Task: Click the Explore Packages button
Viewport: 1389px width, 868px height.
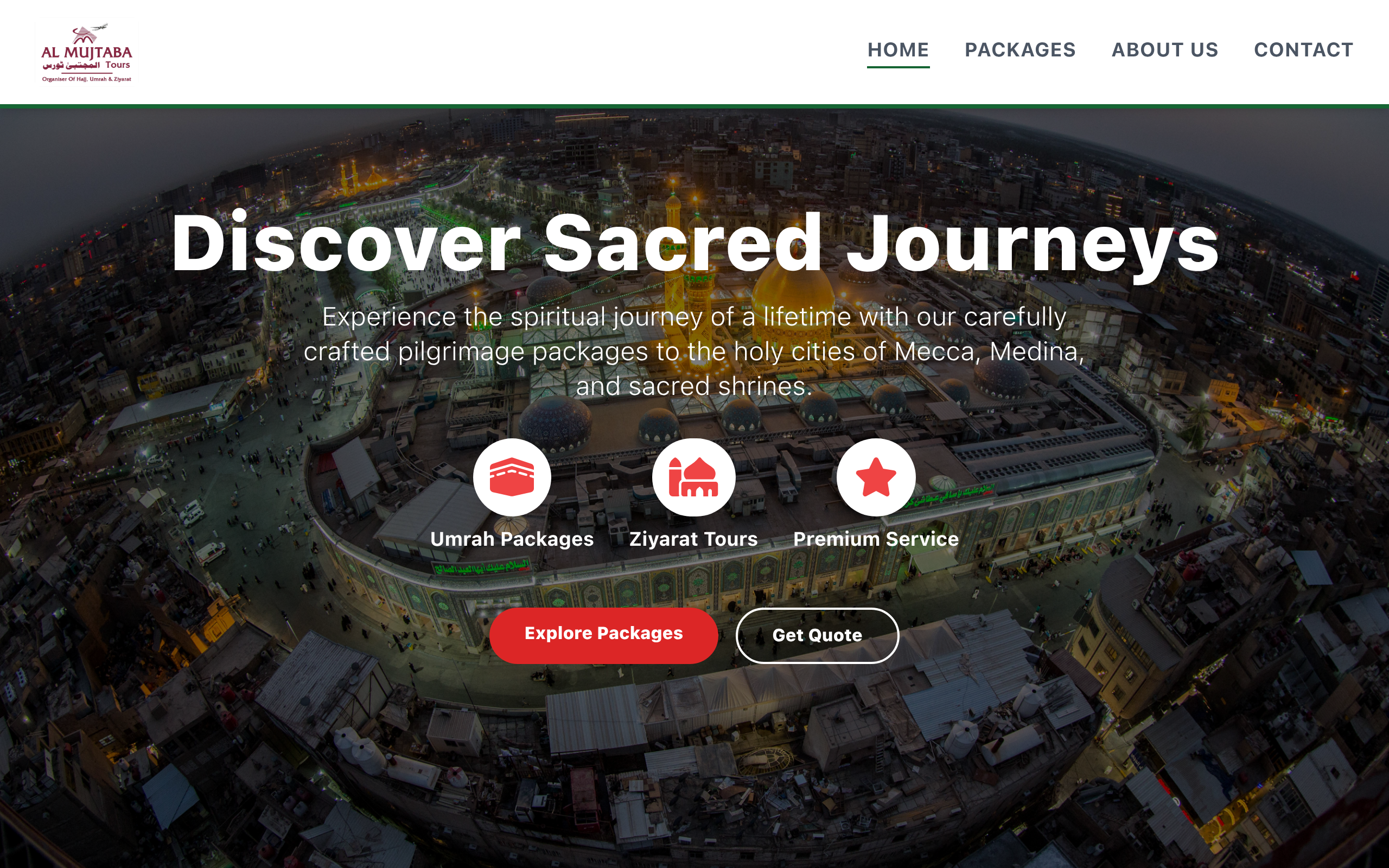Action: 603,635
